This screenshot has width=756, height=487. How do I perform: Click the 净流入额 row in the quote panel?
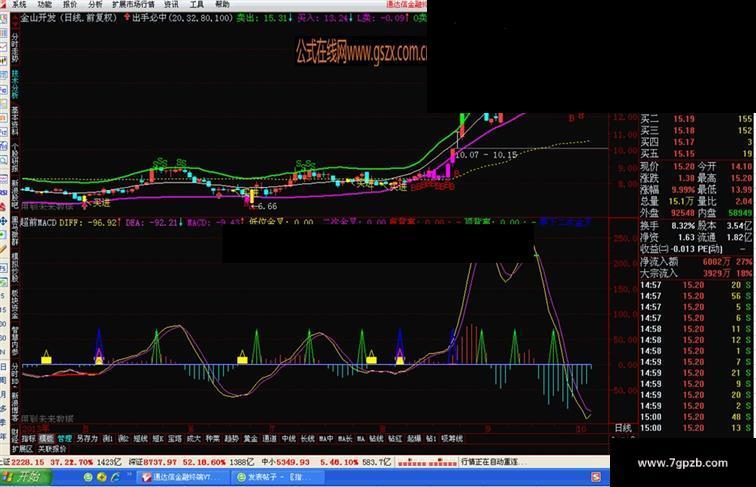tap(696, 262)
